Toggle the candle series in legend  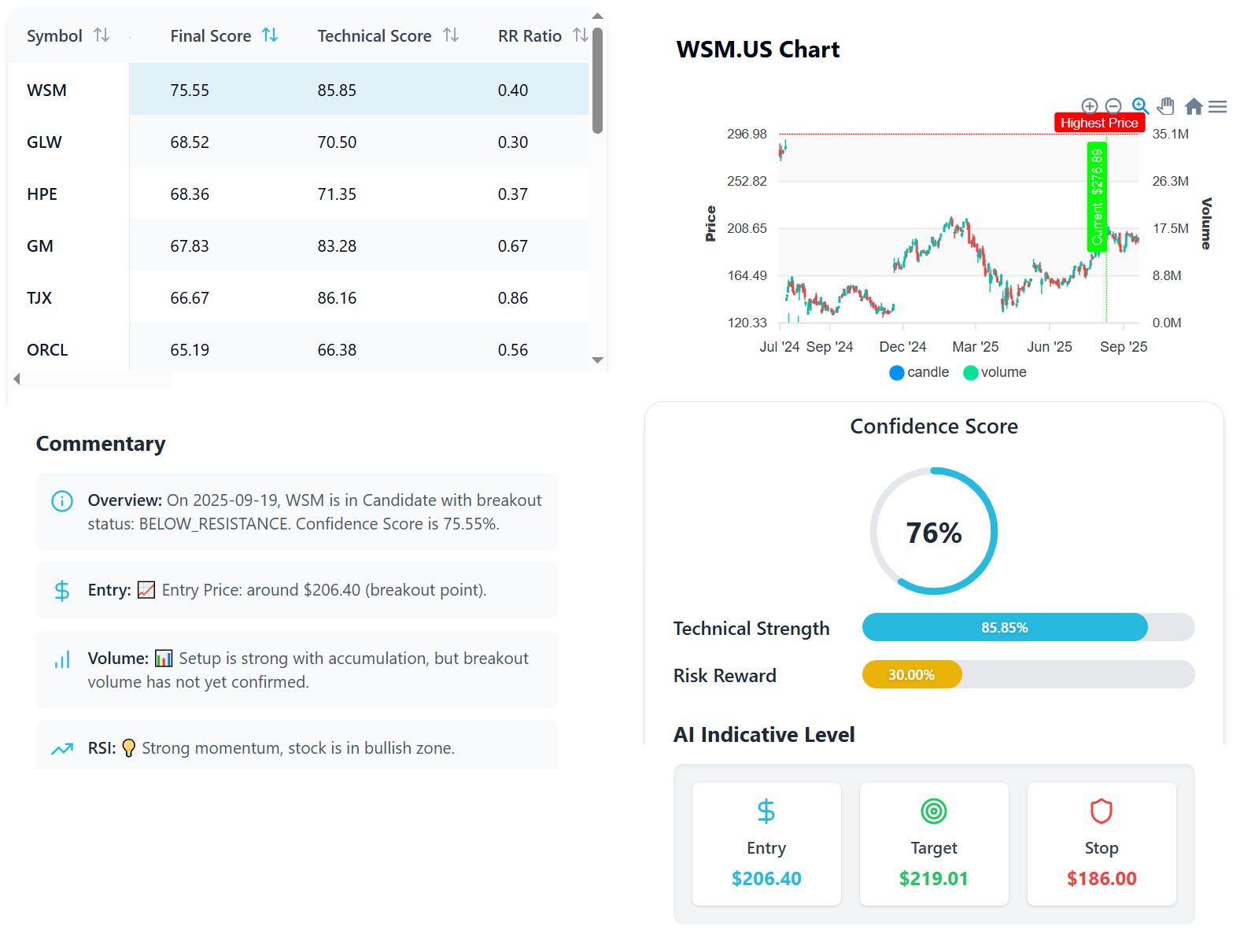[919, 372]
